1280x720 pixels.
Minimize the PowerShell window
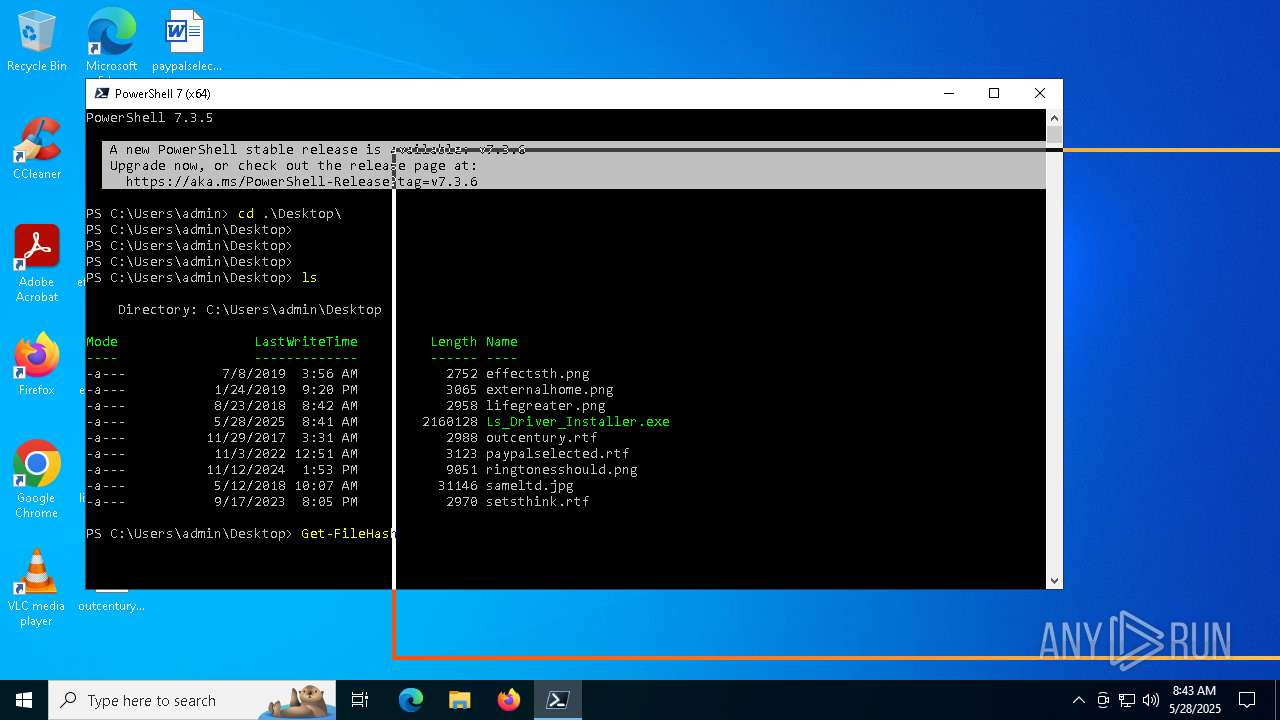click(948, 93)
